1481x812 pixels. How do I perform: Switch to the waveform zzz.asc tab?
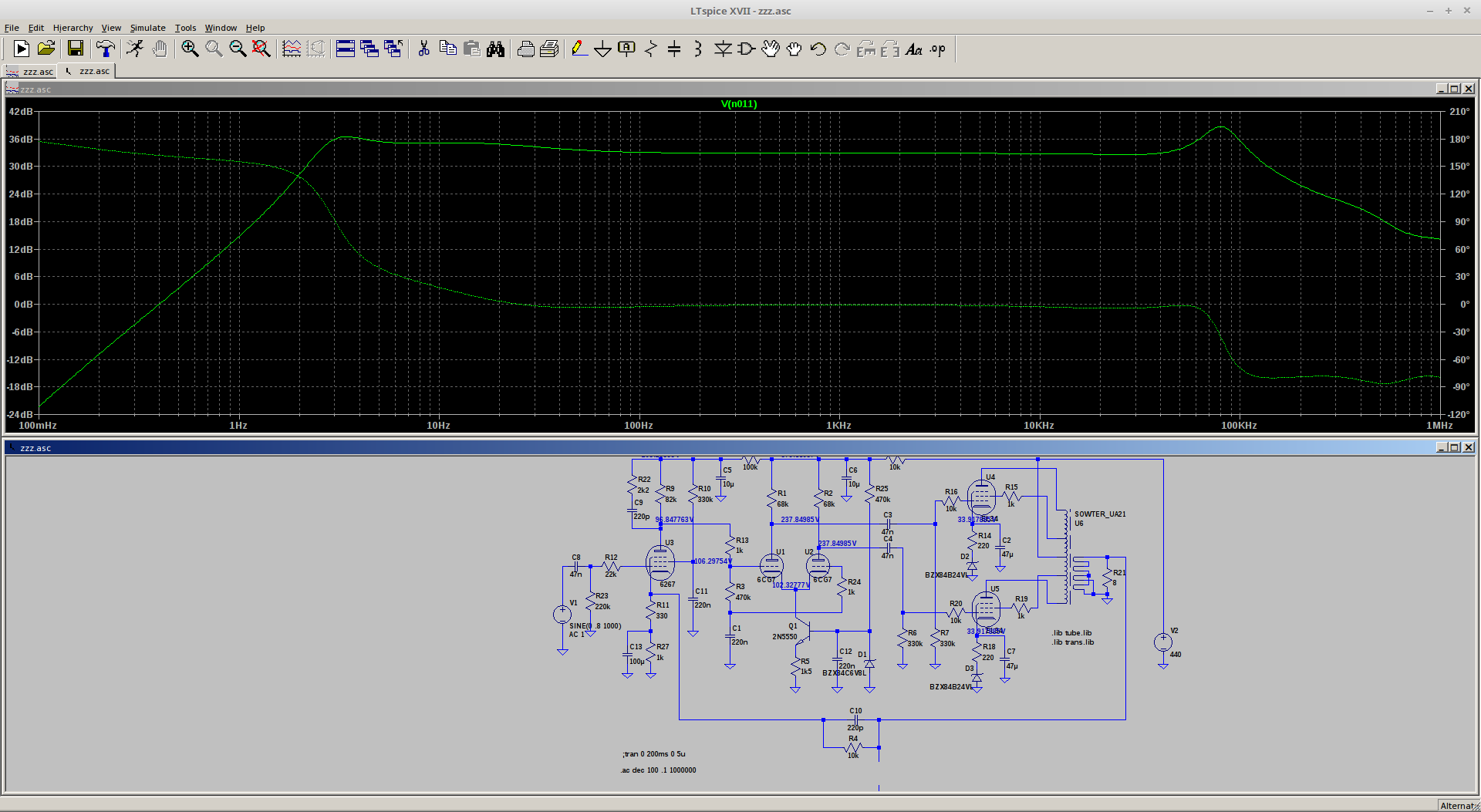point(31,71)
